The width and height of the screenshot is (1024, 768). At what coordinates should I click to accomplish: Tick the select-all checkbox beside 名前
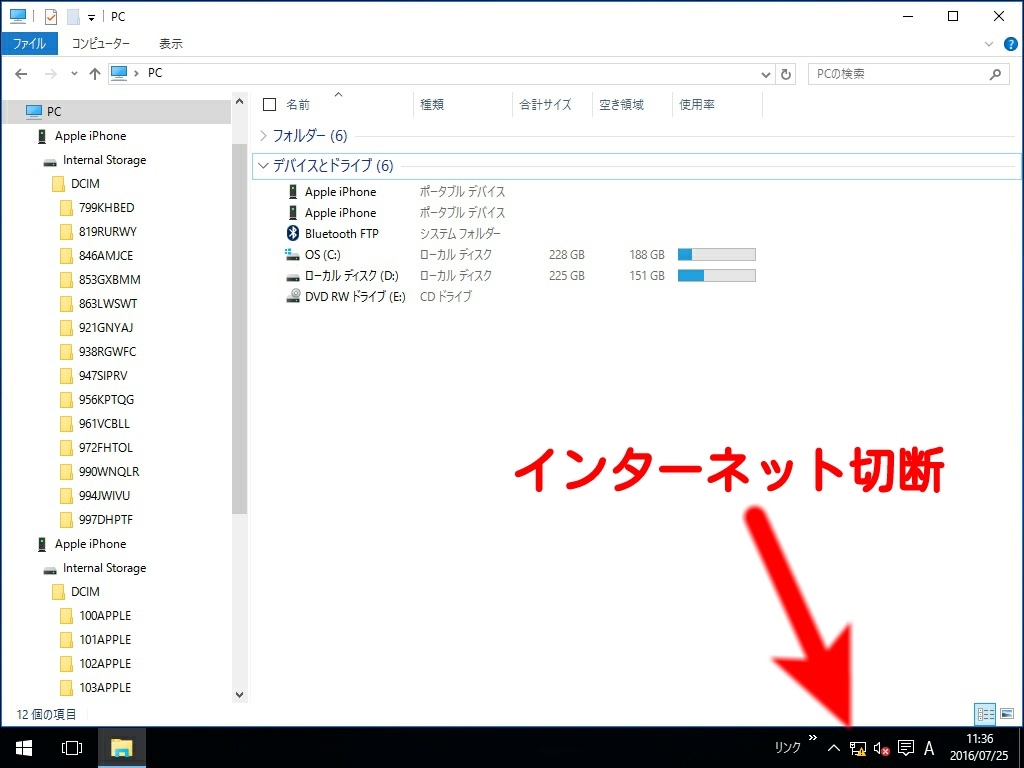(269, 104)
